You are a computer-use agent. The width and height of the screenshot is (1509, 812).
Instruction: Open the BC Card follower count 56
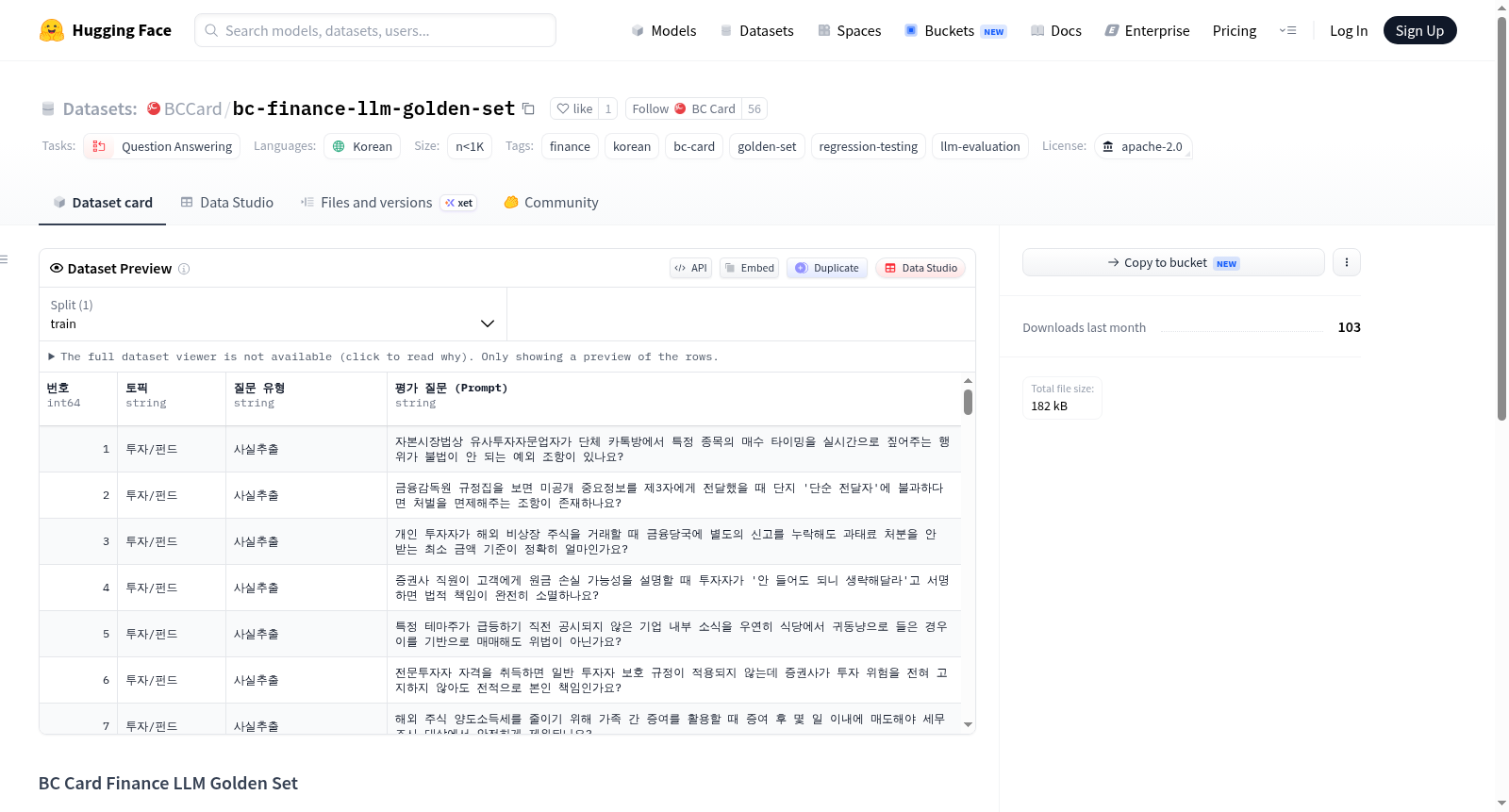(754, 109)
